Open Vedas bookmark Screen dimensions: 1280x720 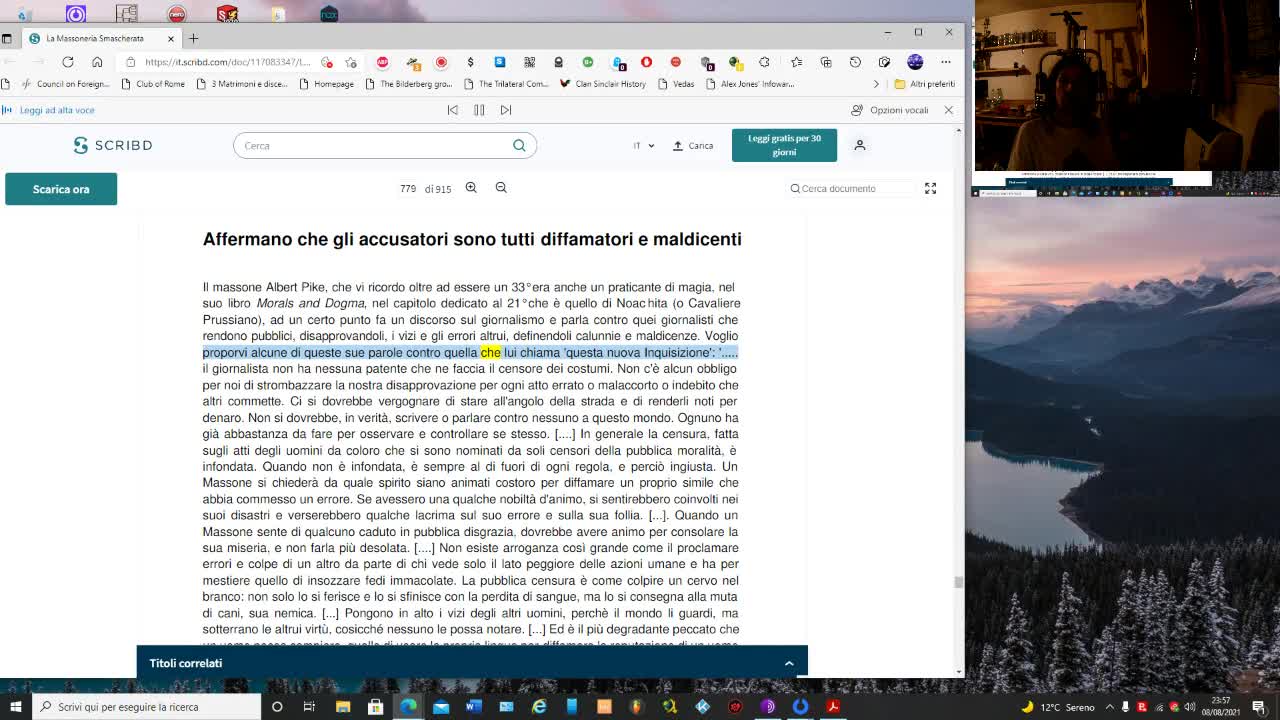[x=676, y=84]
